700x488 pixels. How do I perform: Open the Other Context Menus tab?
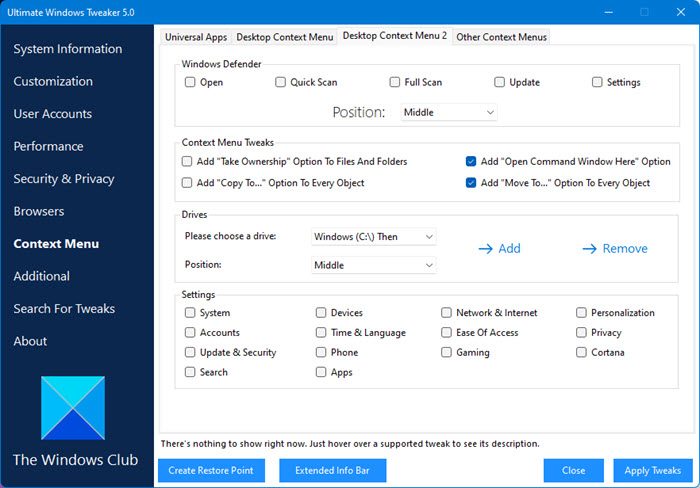(x=501, y=37)
